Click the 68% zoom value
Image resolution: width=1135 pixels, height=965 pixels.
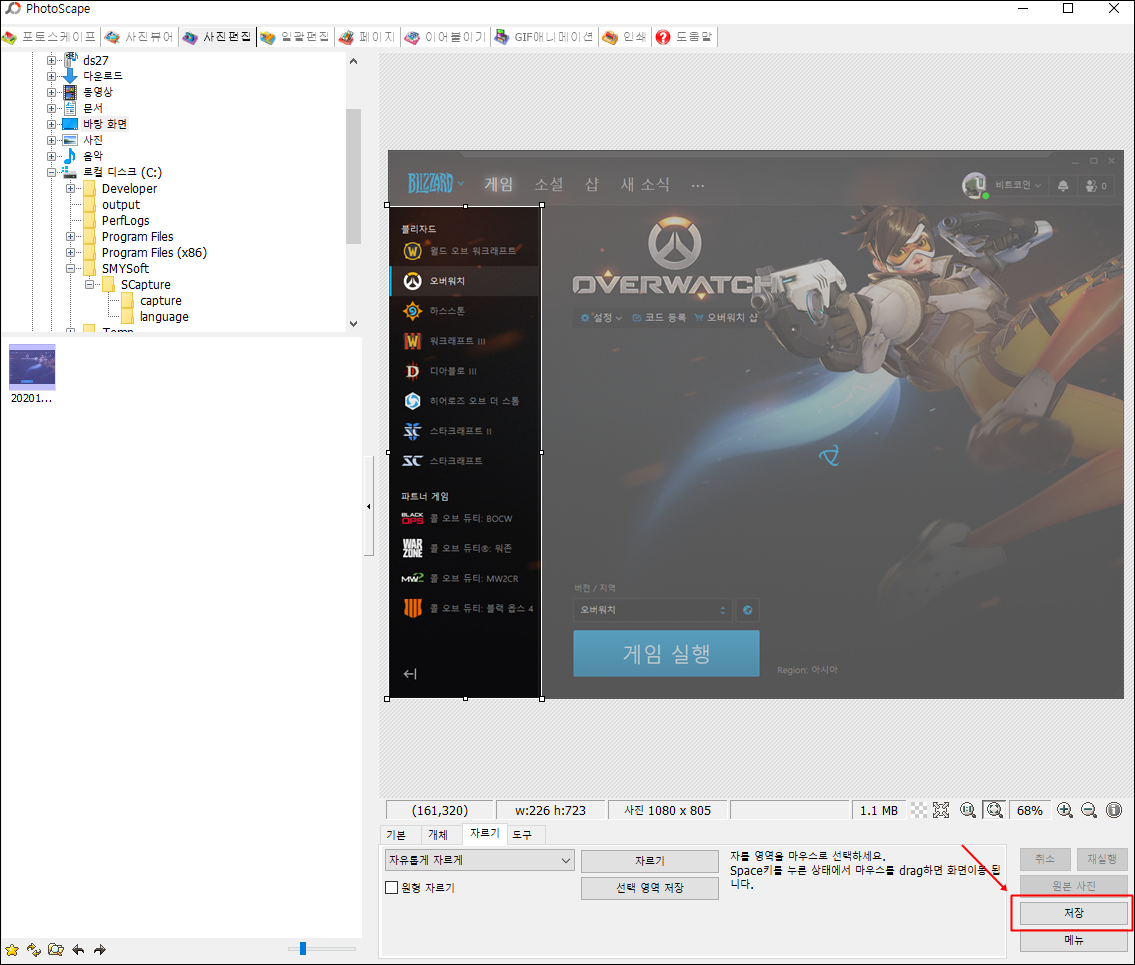(x=1029, y=810)
